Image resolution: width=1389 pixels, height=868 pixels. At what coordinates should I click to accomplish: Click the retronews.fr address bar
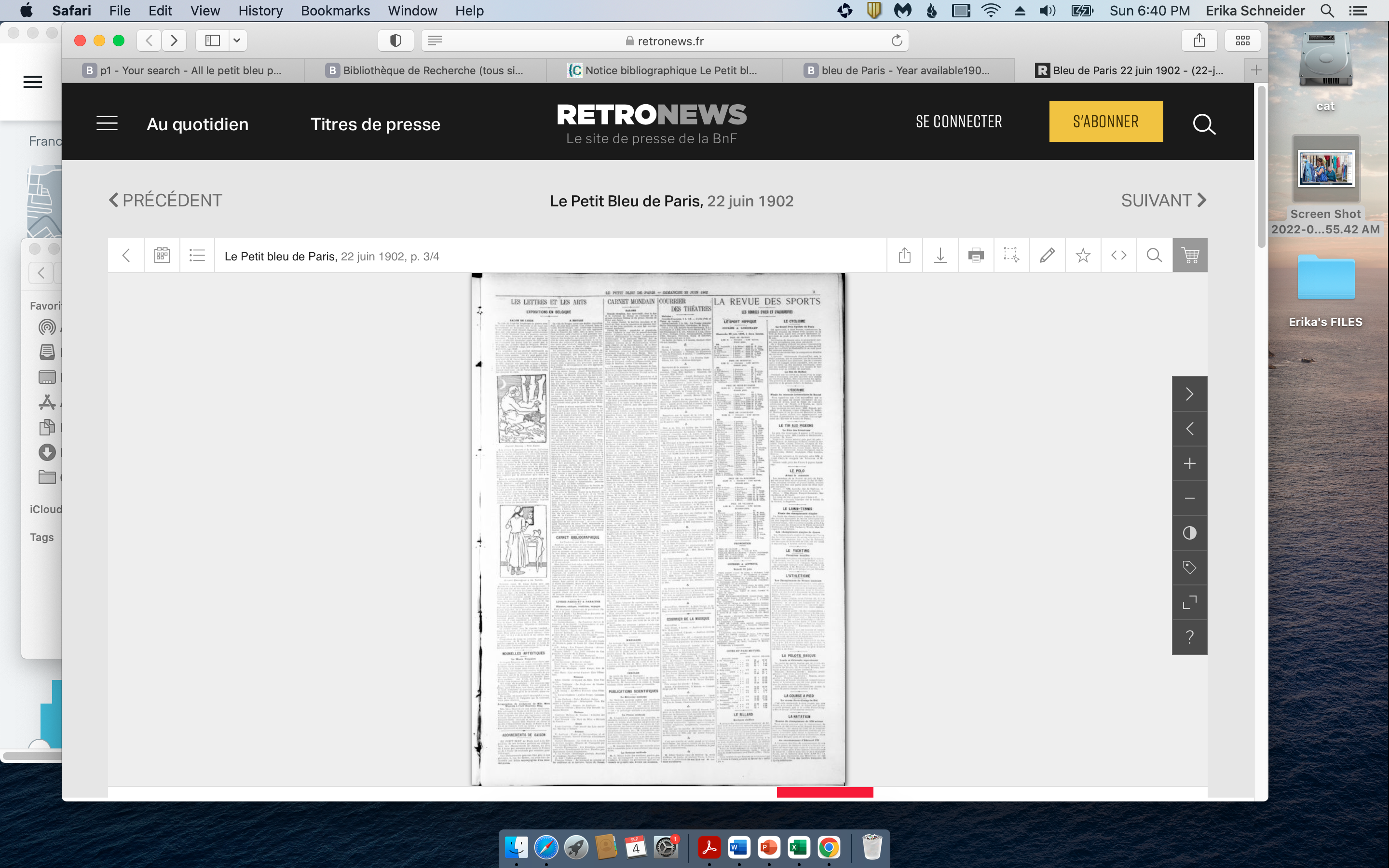(665, 41)
